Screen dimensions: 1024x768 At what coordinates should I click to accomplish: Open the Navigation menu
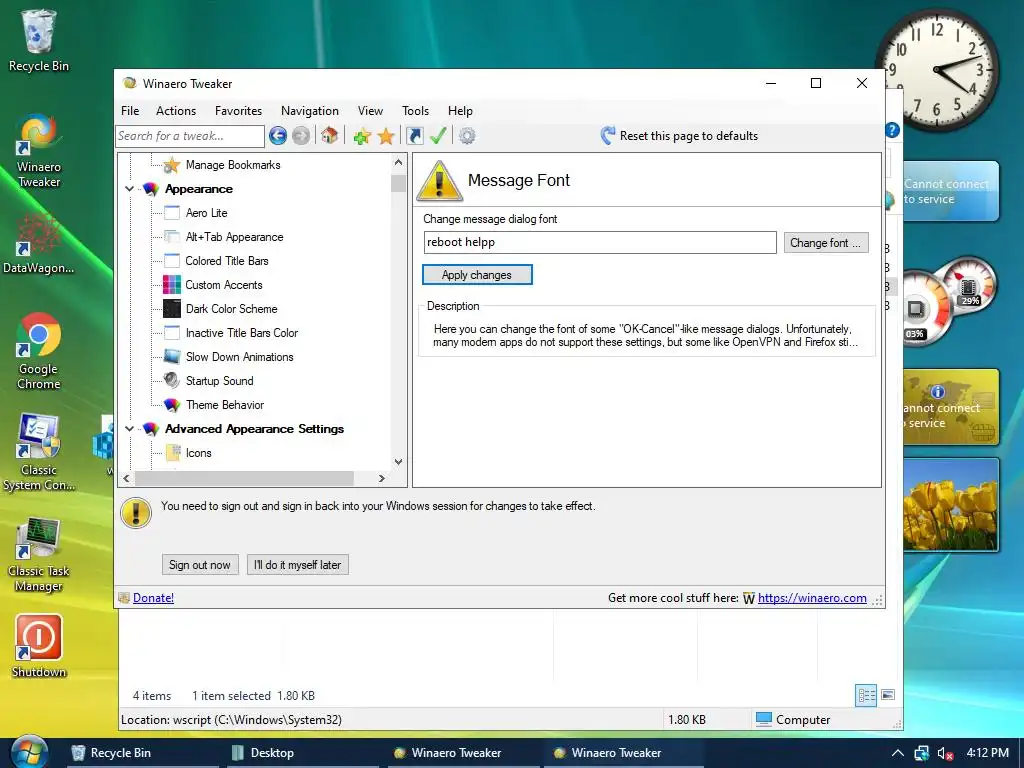coord(310,110)
